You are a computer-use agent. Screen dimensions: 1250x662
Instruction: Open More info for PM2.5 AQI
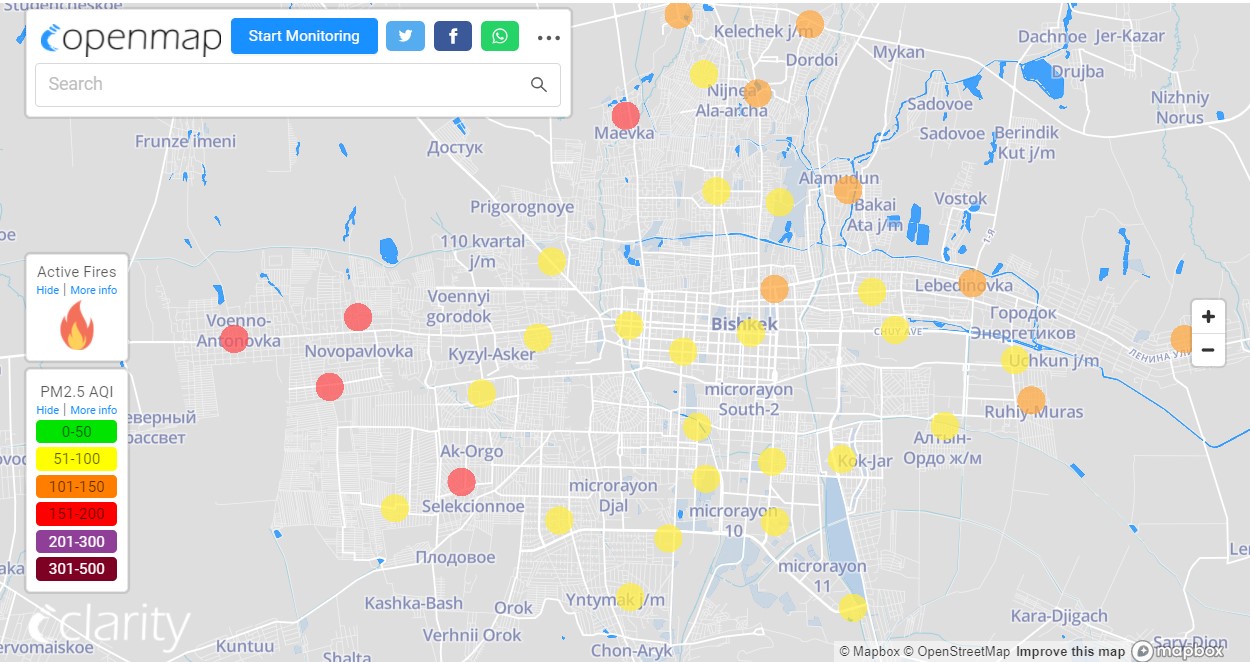pos(93,410)
